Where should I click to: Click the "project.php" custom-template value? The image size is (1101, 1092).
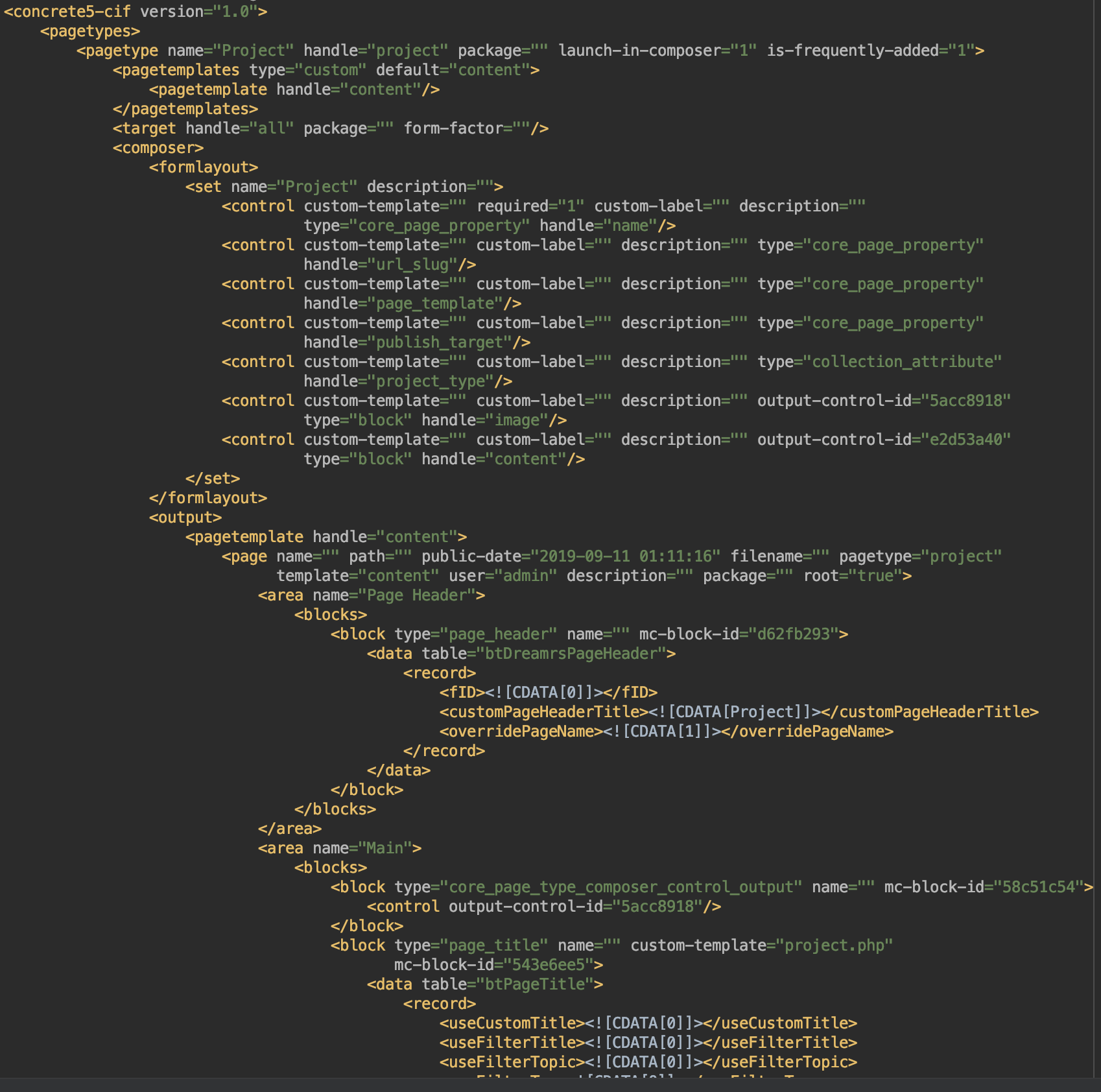point(834,945)
